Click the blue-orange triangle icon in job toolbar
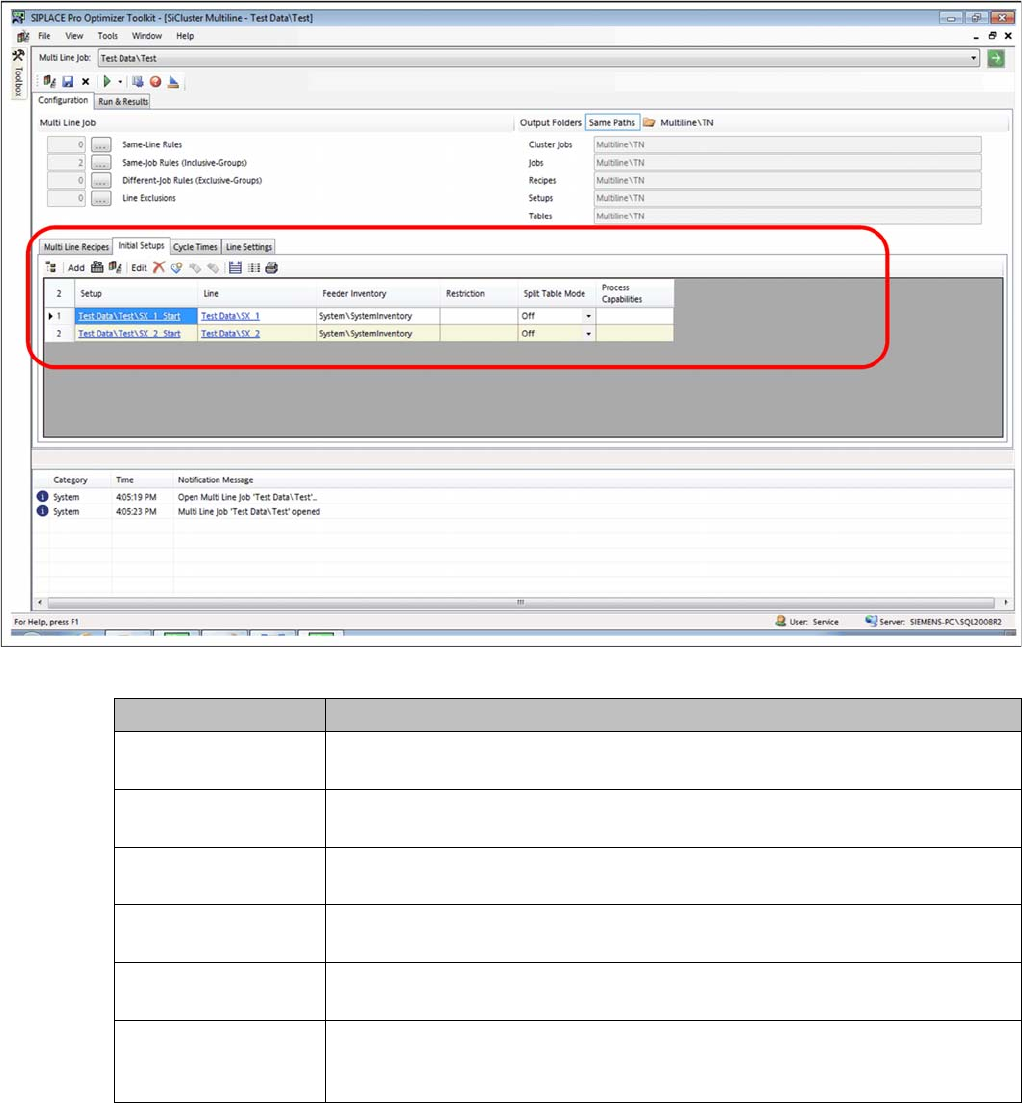Image resolution: width=1022 pixels, height=1103 pixels. point(174,82)
